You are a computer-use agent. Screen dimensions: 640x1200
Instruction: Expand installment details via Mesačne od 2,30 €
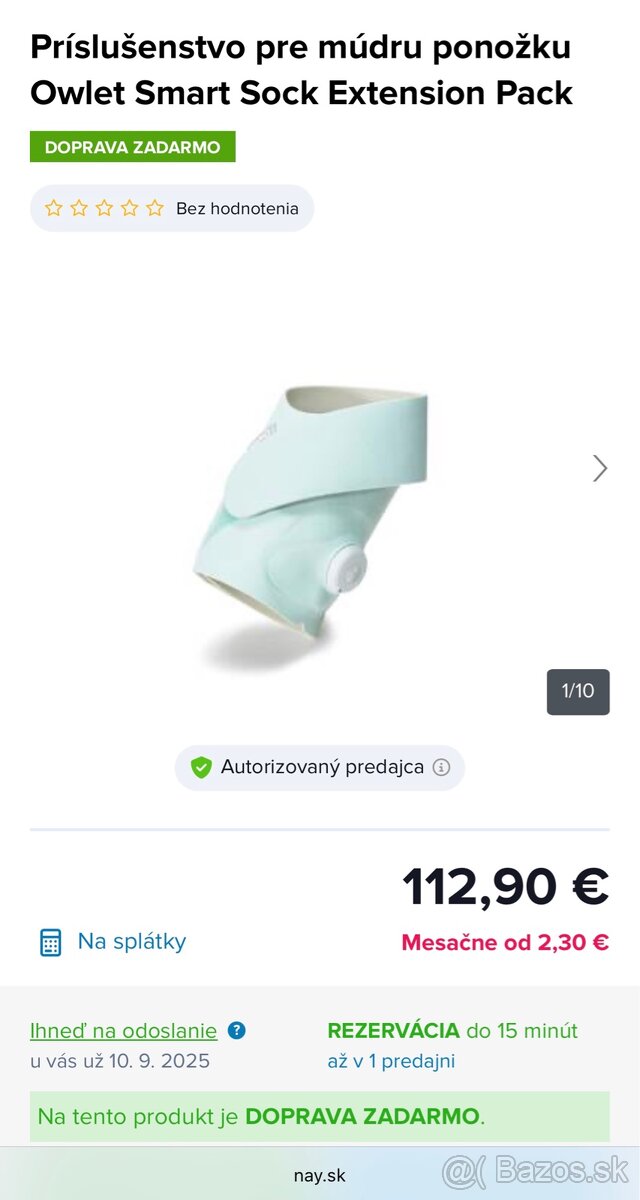tap(503, 941)
